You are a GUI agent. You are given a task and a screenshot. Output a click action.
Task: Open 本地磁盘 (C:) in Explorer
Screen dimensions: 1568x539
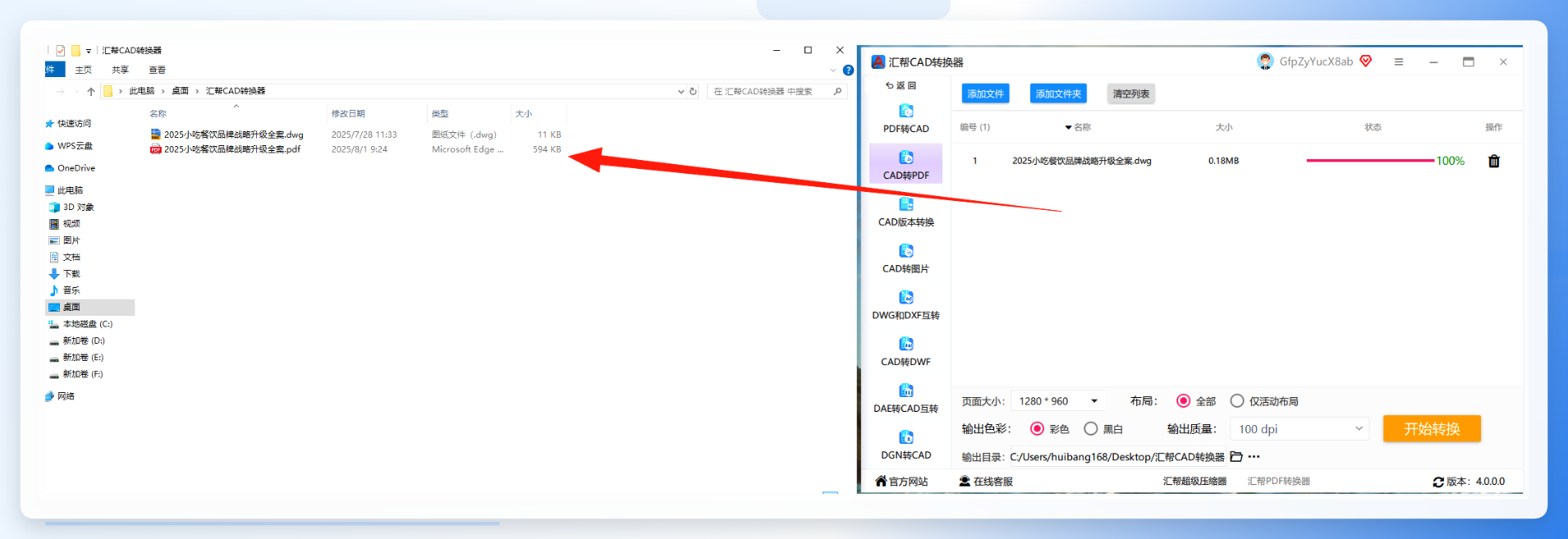pos(80,324)
